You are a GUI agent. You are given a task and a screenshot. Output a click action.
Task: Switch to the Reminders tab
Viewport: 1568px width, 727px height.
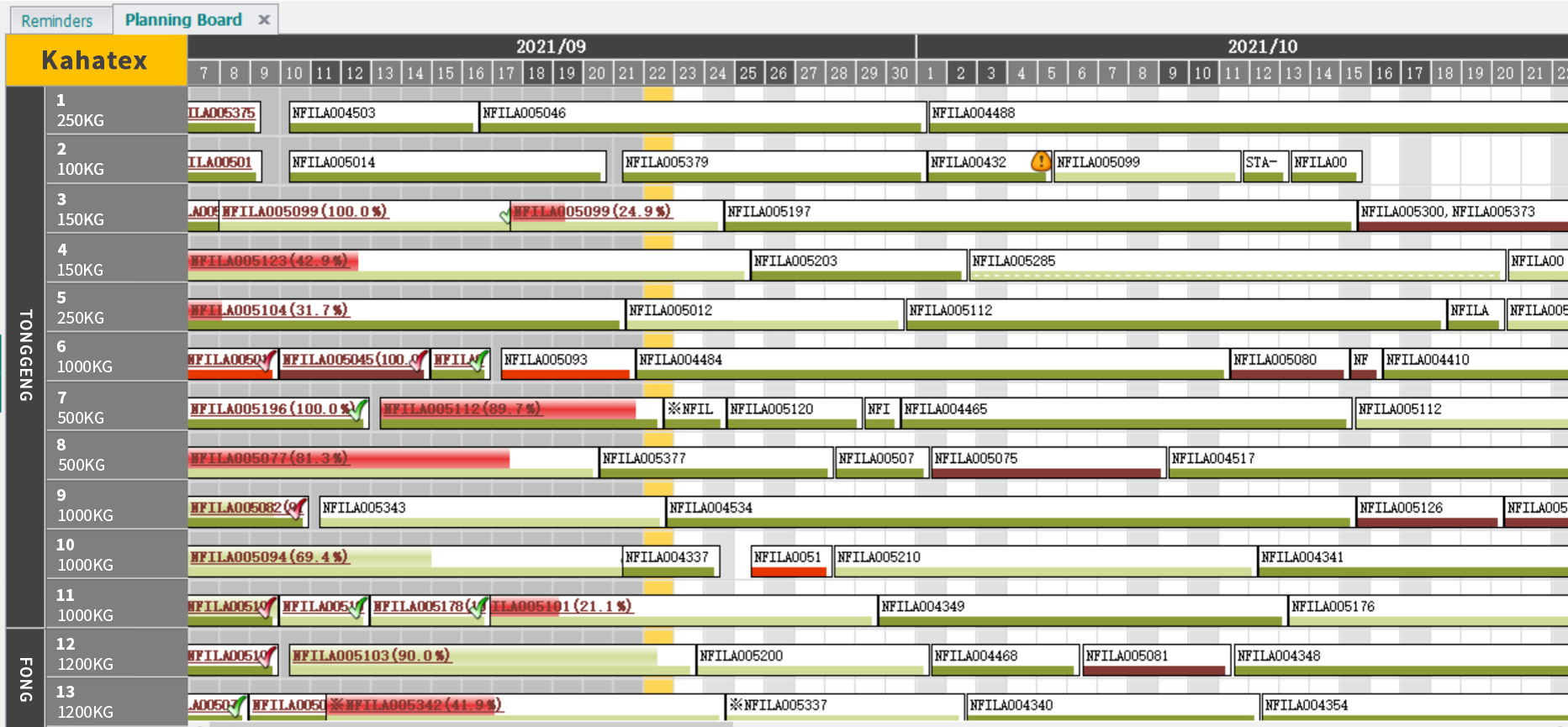[57, 20]
